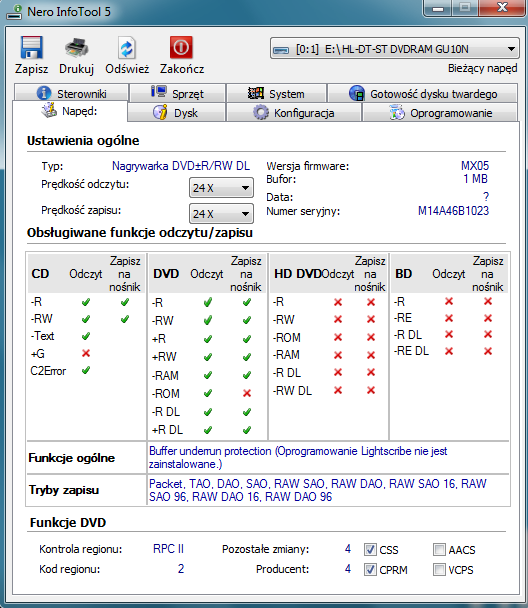Switch to the System tab
The image size is (528, 608).
pyautogui.click(x=276, y=93)
